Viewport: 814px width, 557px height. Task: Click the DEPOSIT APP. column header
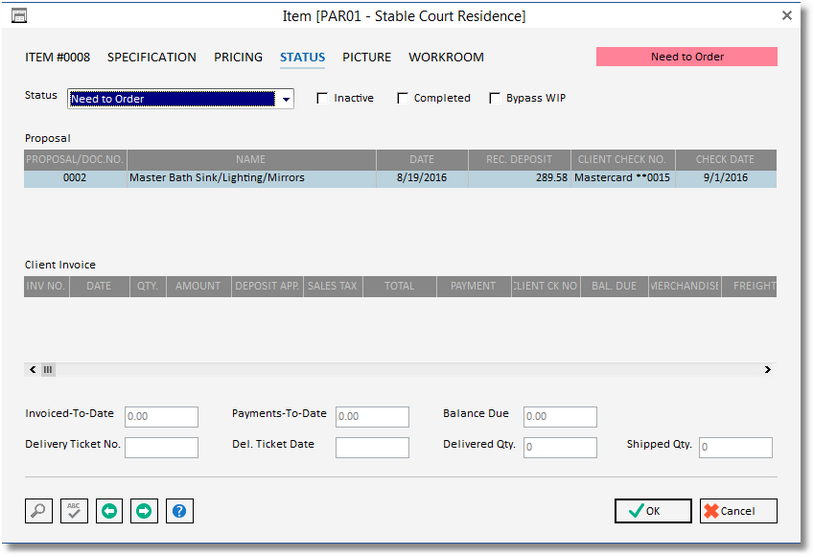click(x=267, y=287)
